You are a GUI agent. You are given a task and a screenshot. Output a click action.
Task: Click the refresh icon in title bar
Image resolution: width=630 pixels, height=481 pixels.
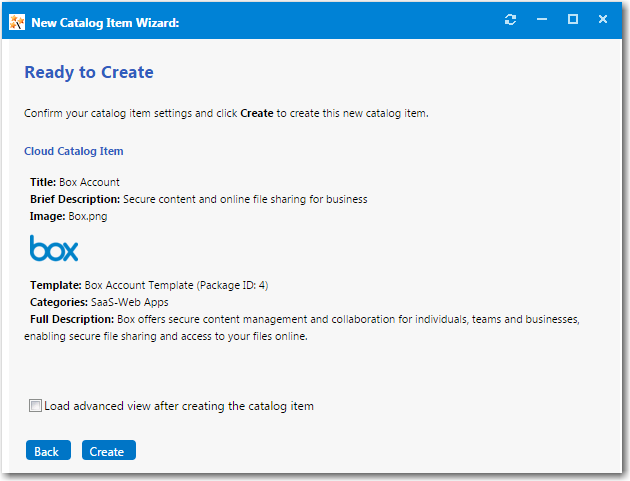click(511, 20)
